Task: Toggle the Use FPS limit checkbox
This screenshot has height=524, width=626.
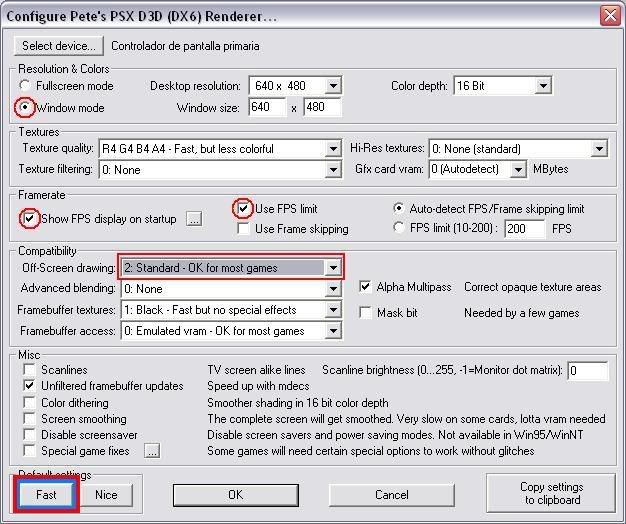Action: (243, 208)
